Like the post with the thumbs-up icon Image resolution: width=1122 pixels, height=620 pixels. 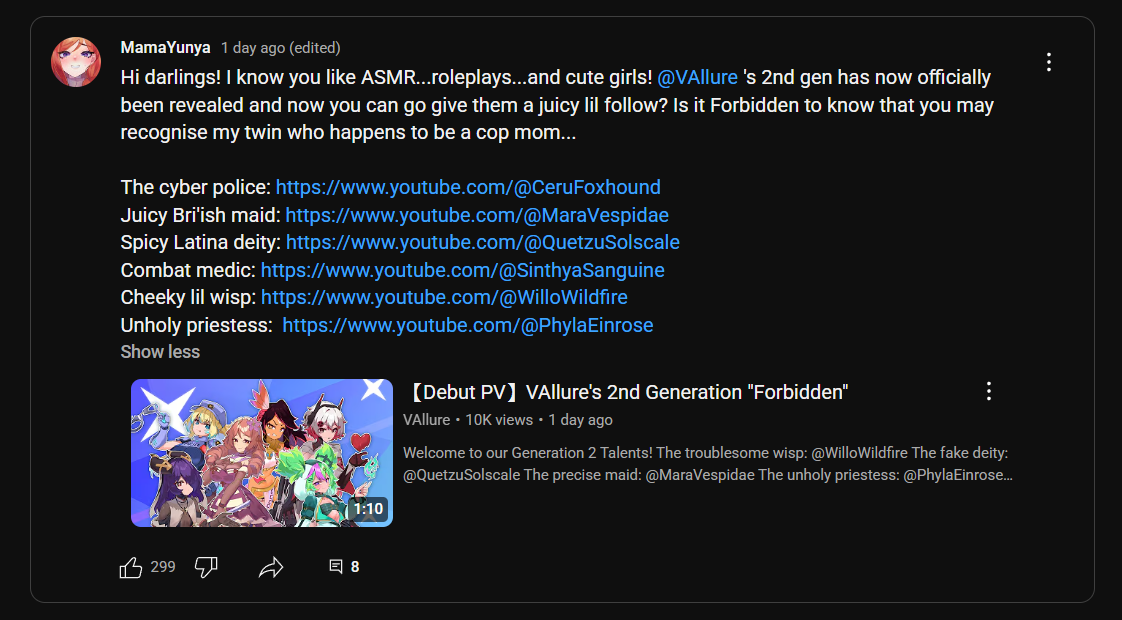[130, 568]
